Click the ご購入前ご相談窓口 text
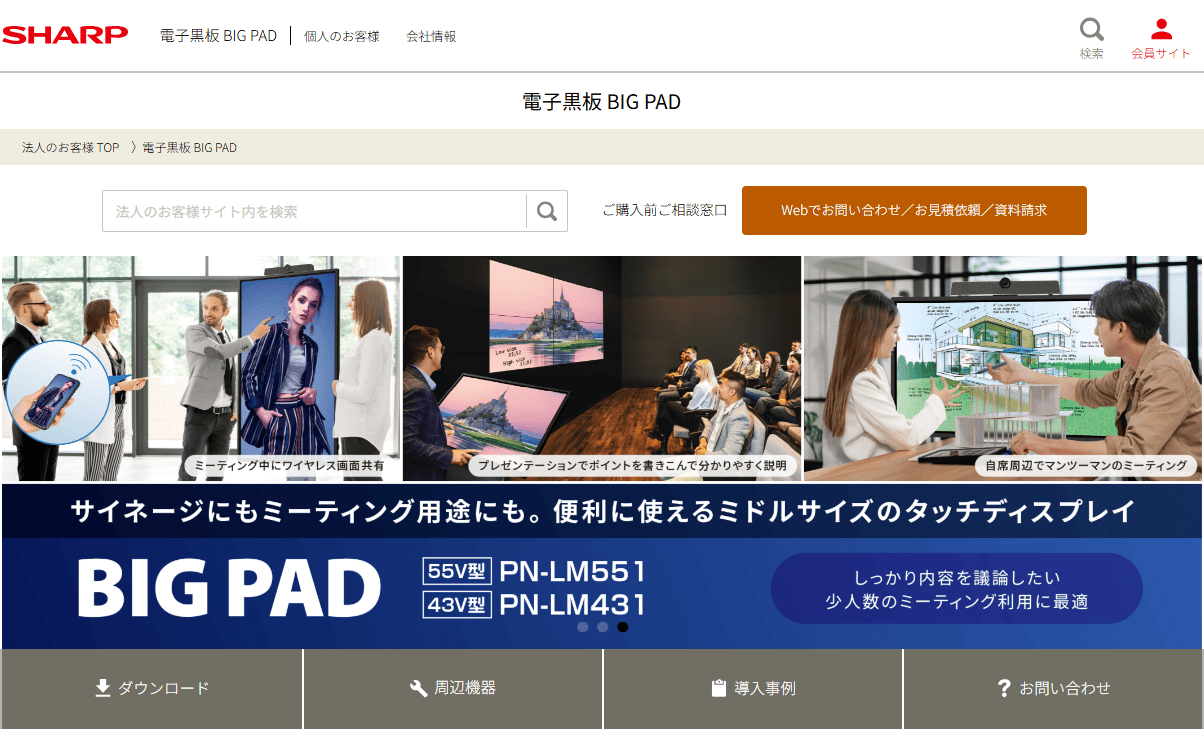The width and height of the screenshot is (1204, 729). click(x=665, y=211)
